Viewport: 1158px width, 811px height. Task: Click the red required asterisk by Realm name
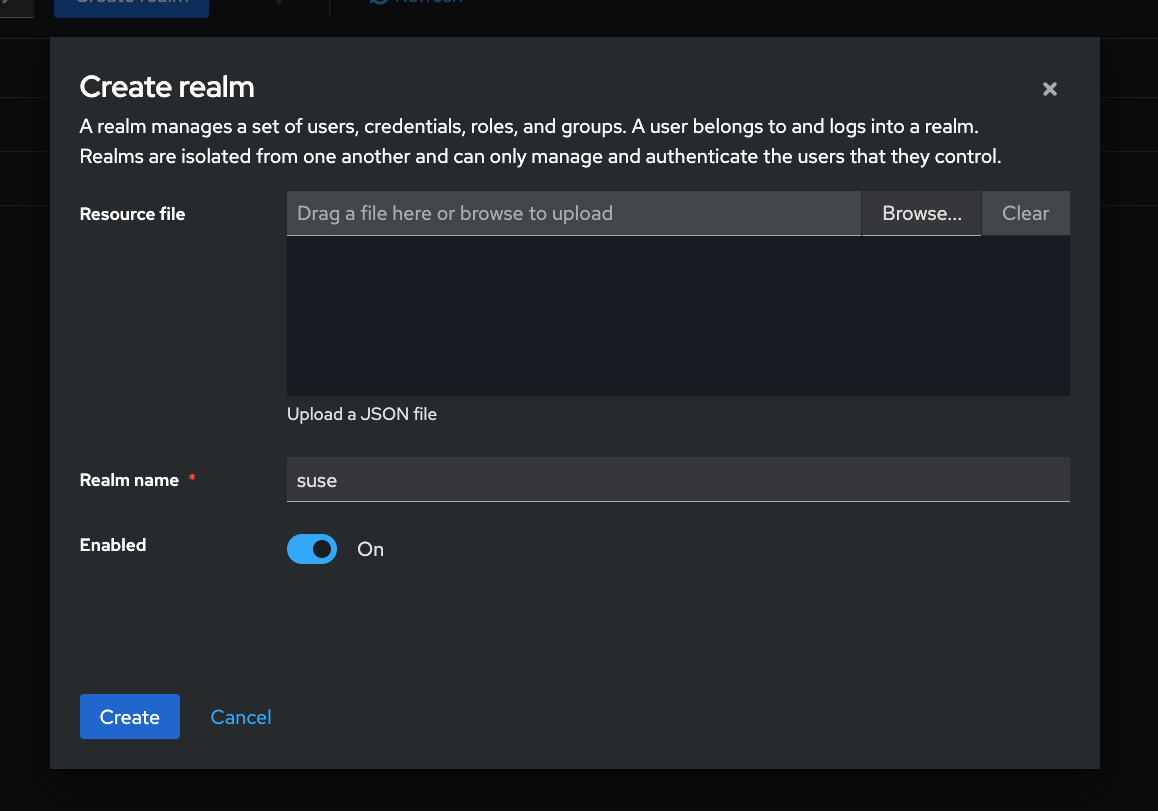[192, 479]
